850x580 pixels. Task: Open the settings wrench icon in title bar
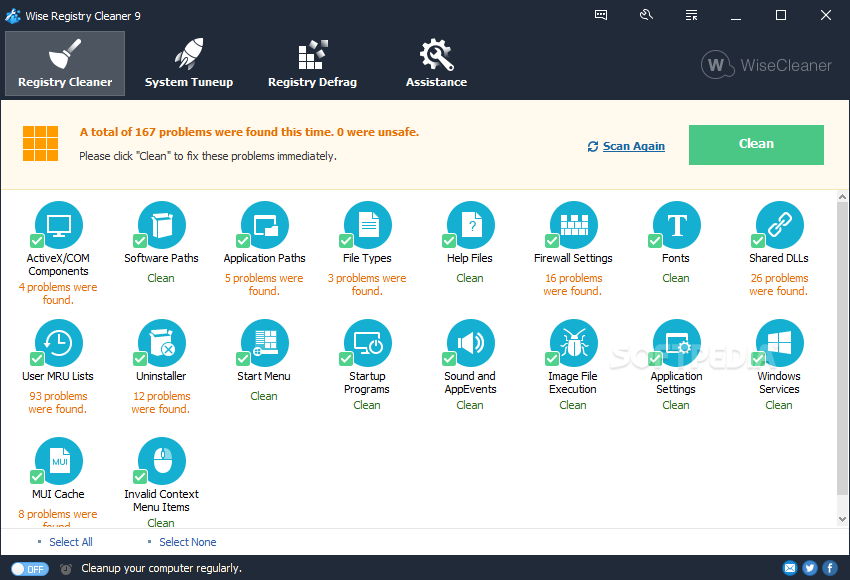coord(646,15)
